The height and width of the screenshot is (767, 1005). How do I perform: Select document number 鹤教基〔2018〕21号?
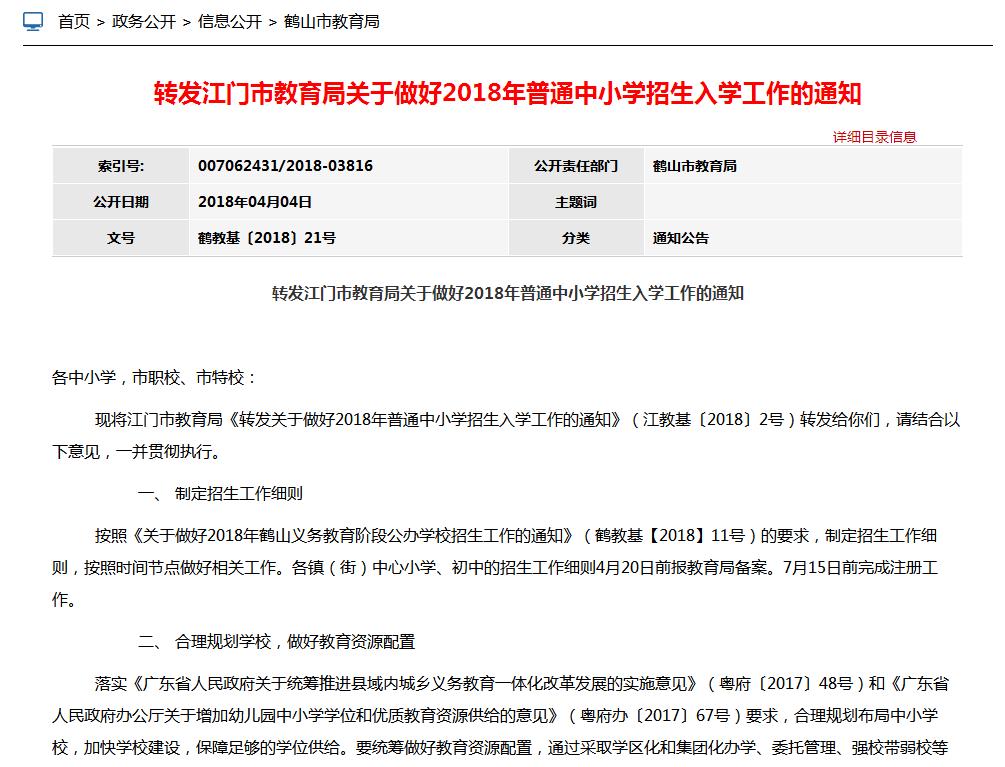tap(267, 238)
